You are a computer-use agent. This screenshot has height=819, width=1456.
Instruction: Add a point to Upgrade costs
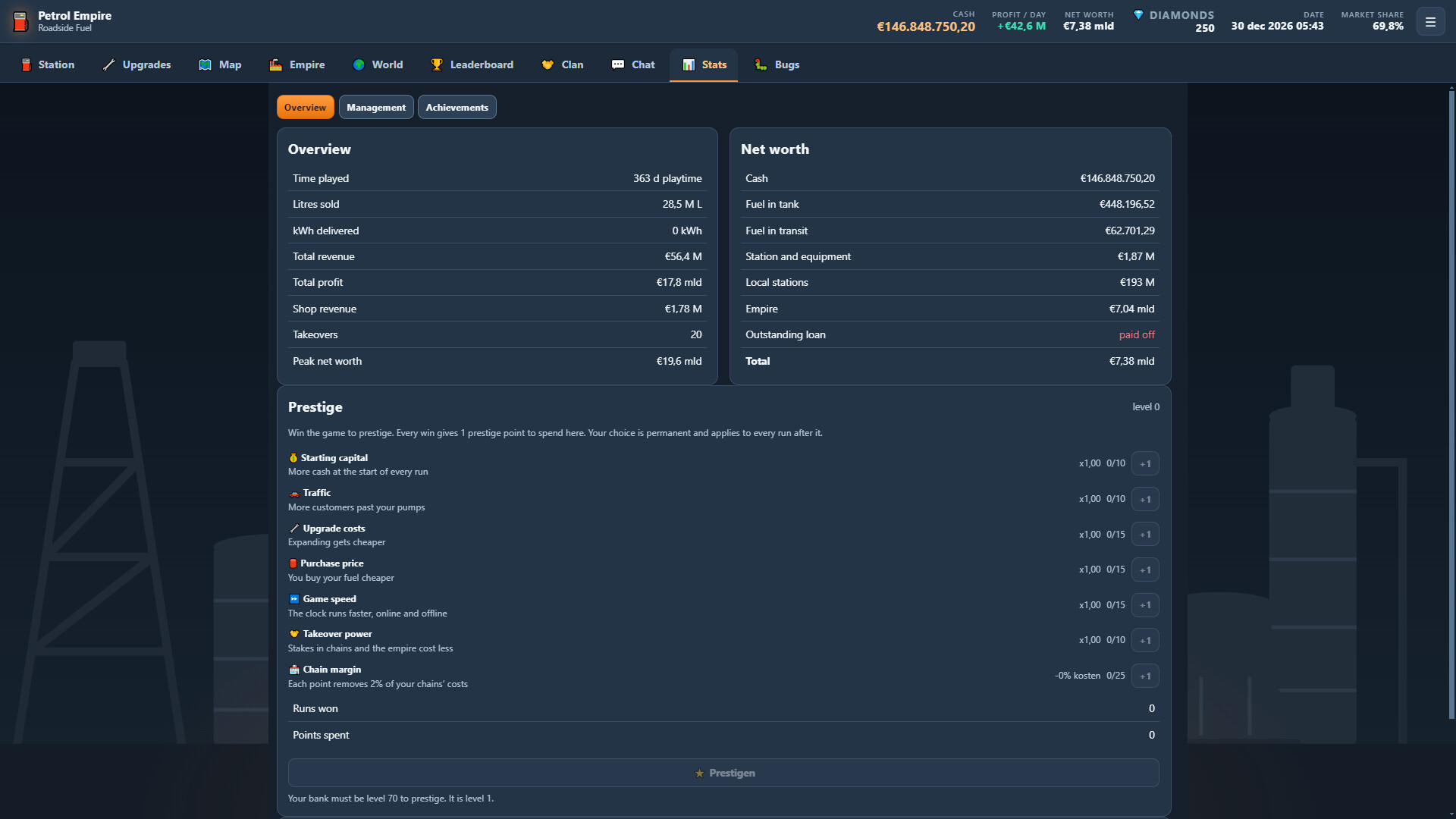click(x=1145, y=534)
